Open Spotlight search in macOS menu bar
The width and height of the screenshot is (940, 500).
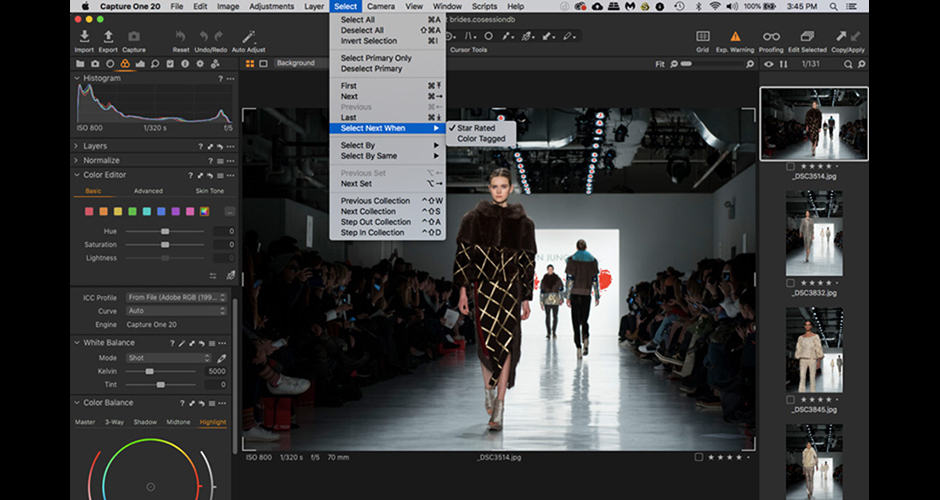[834, 7]
